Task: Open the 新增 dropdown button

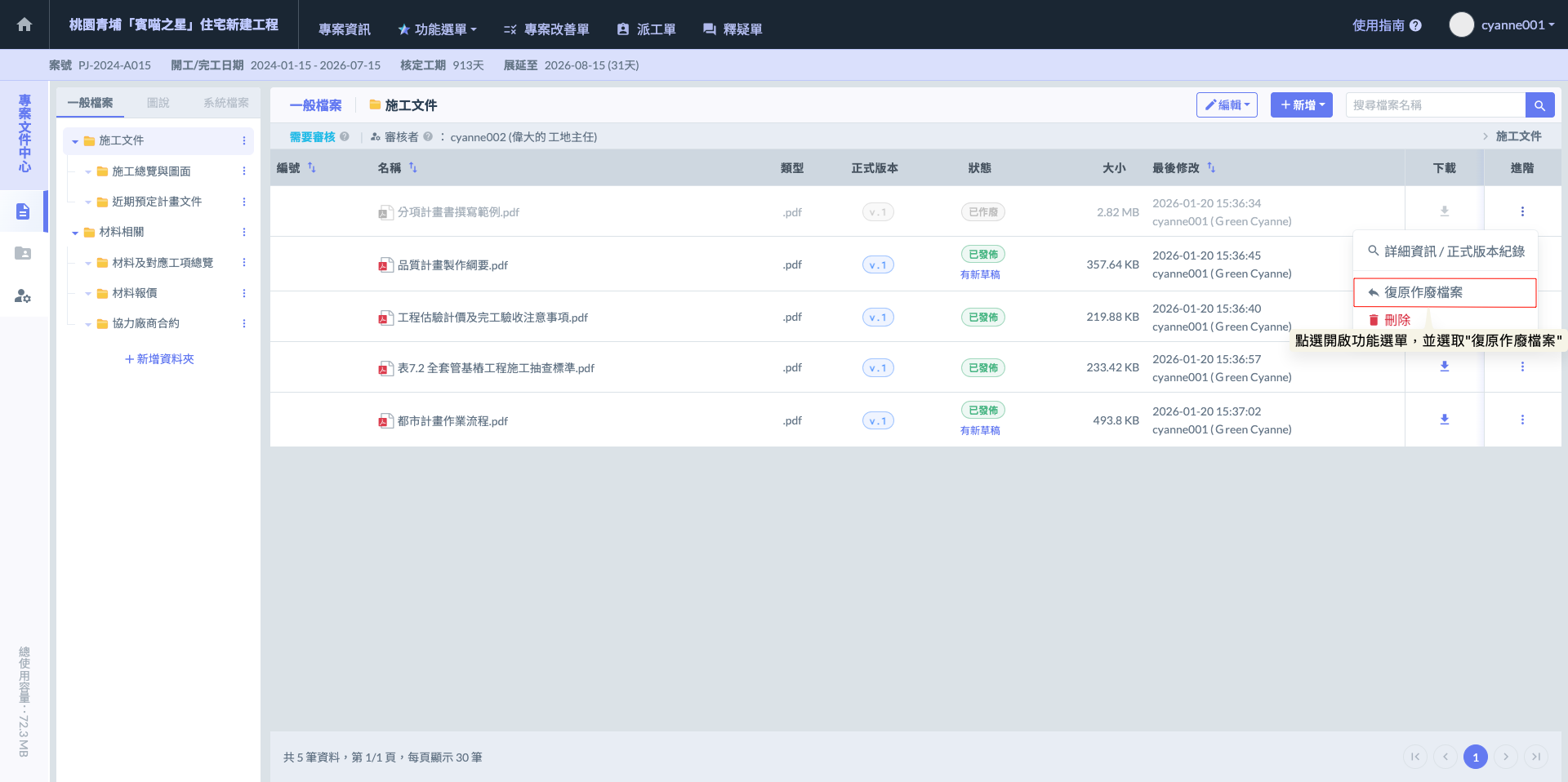Action: 1301,105
